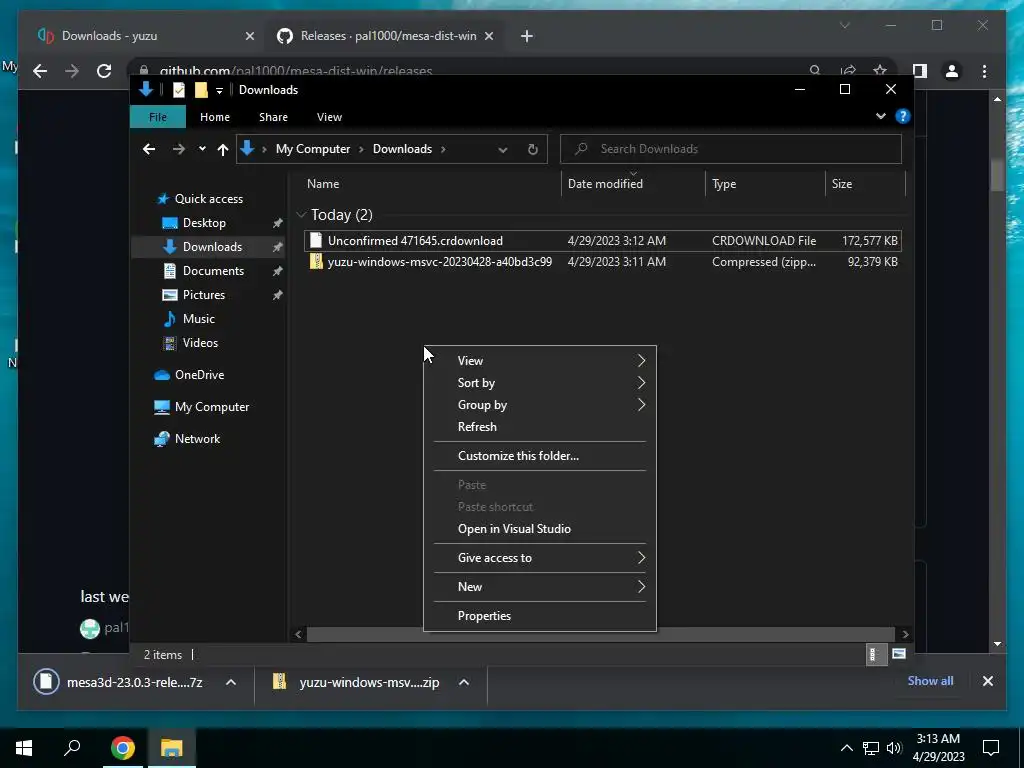Go up one folder level in Explorer

(x=223, y=149)
